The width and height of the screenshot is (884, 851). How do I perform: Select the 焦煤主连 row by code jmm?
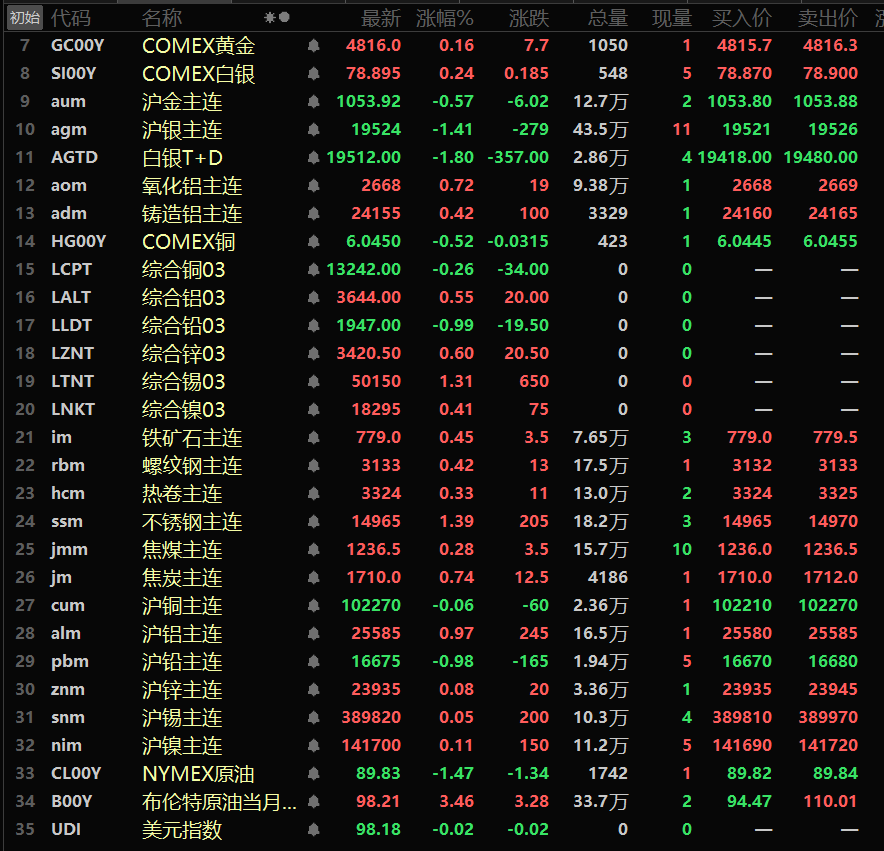click(68, 550)
